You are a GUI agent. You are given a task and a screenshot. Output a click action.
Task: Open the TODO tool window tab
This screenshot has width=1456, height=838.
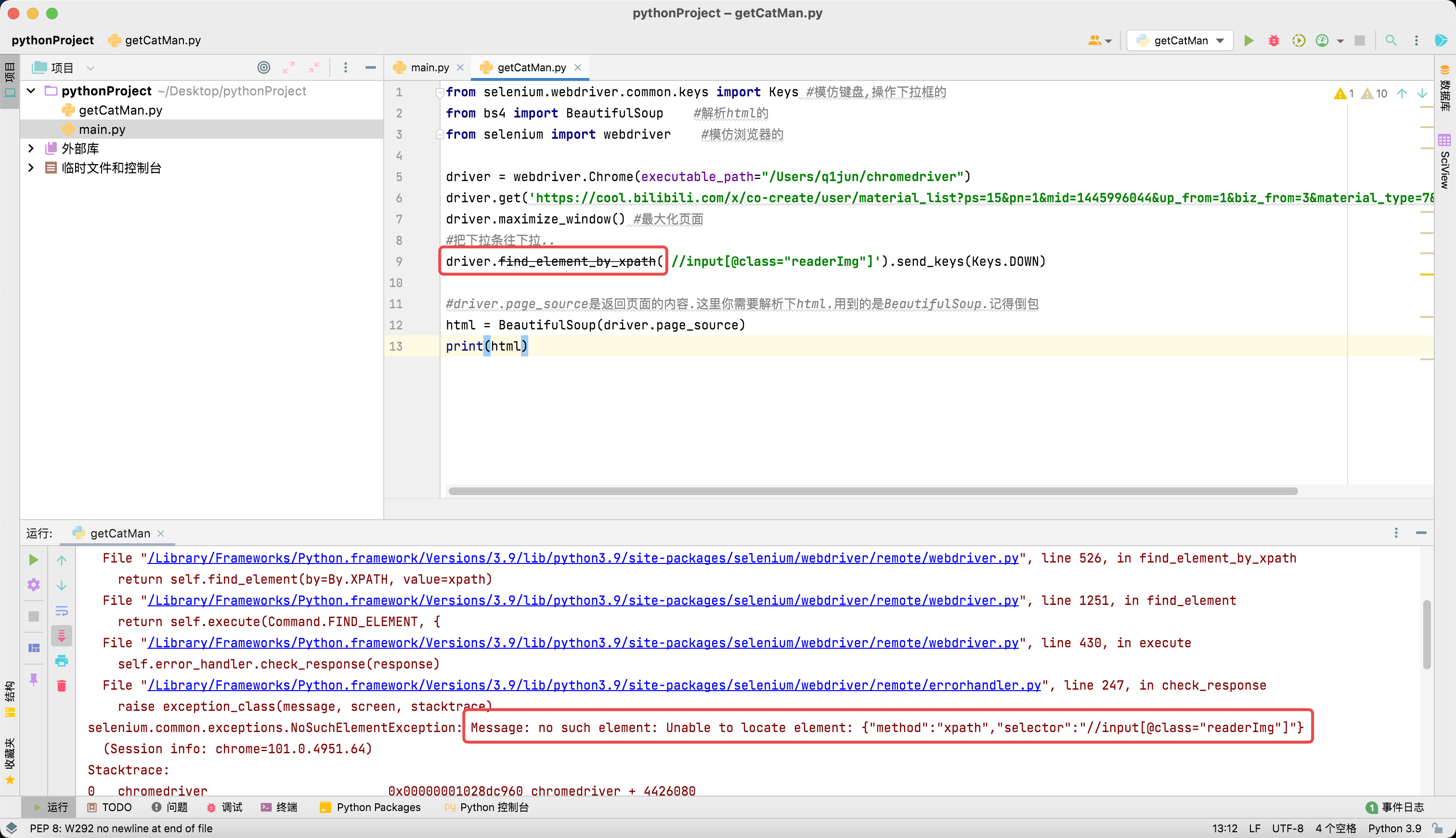click(109, 807)
